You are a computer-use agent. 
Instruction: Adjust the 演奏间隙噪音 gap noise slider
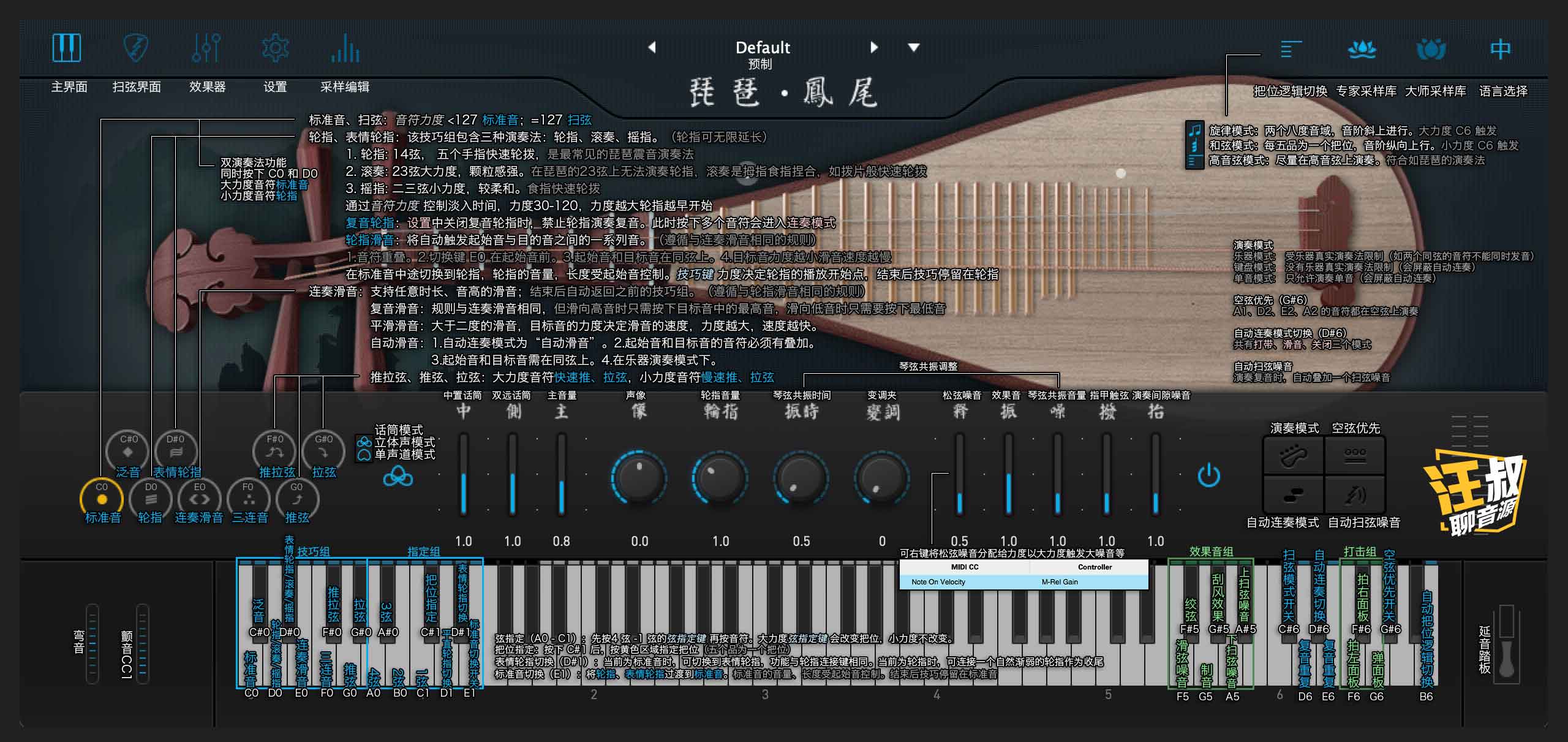(x=1155, y=473)
